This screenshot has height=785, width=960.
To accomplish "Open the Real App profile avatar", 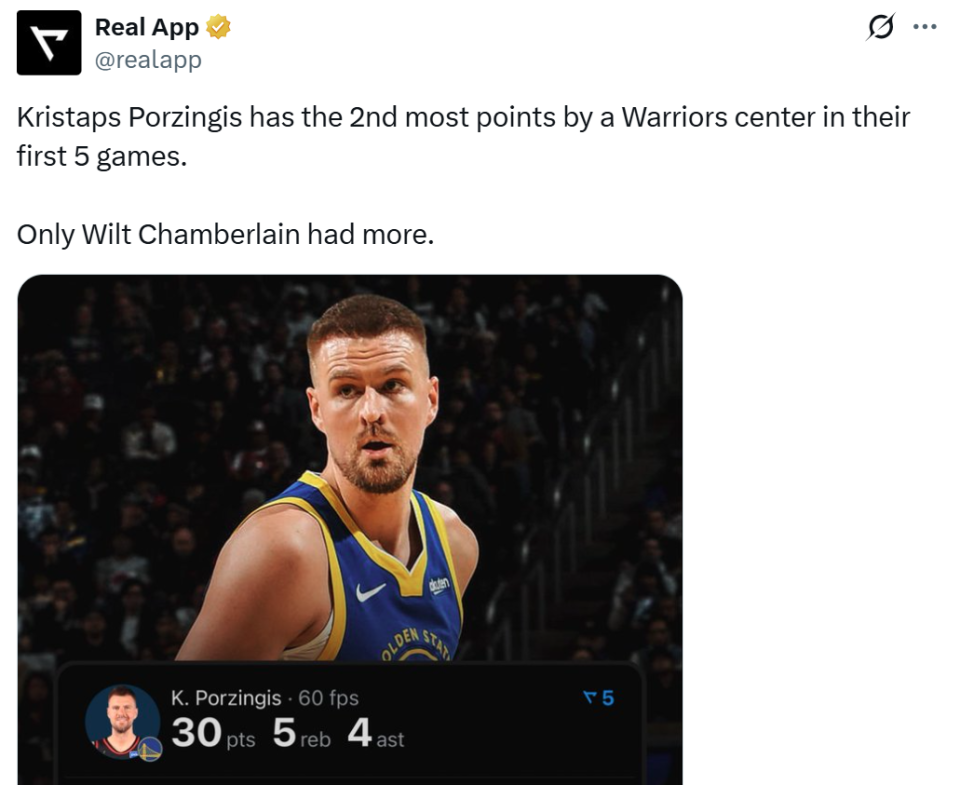I will click(x=49, y=43).
